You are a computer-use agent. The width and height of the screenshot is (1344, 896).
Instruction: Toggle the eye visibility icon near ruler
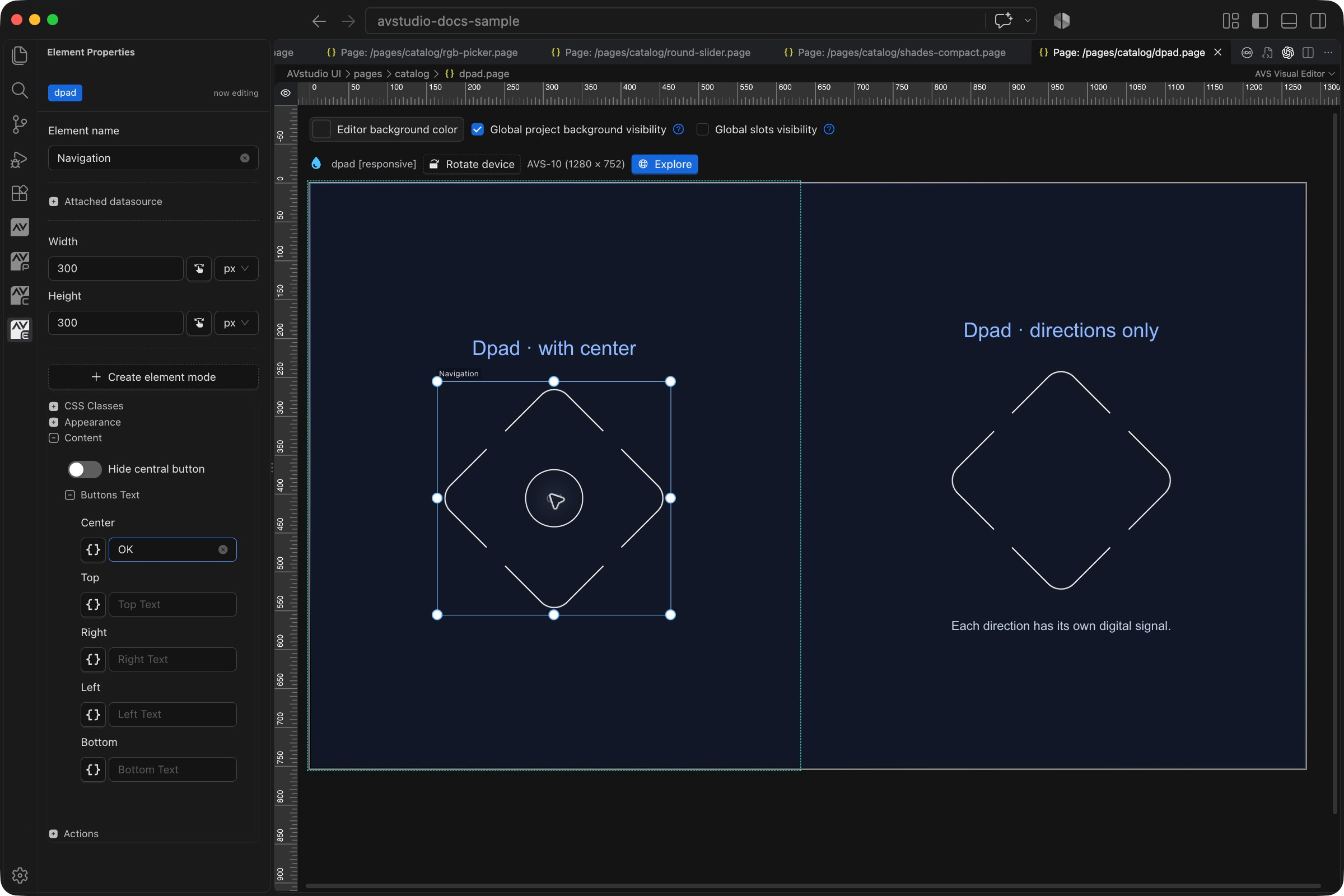coord(286,93)
